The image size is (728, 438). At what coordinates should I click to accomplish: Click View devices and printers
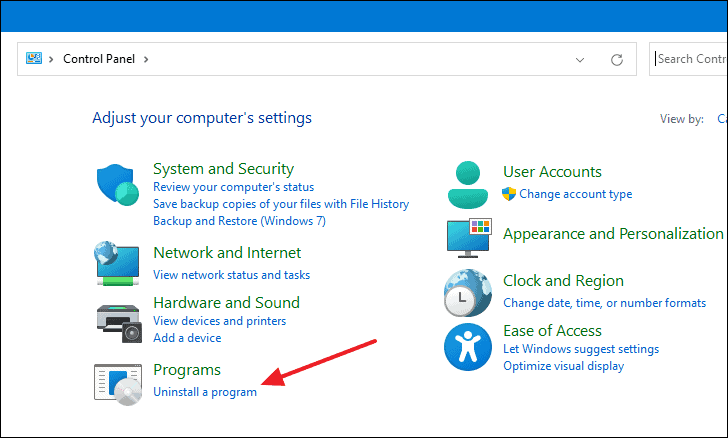[220, 321]
